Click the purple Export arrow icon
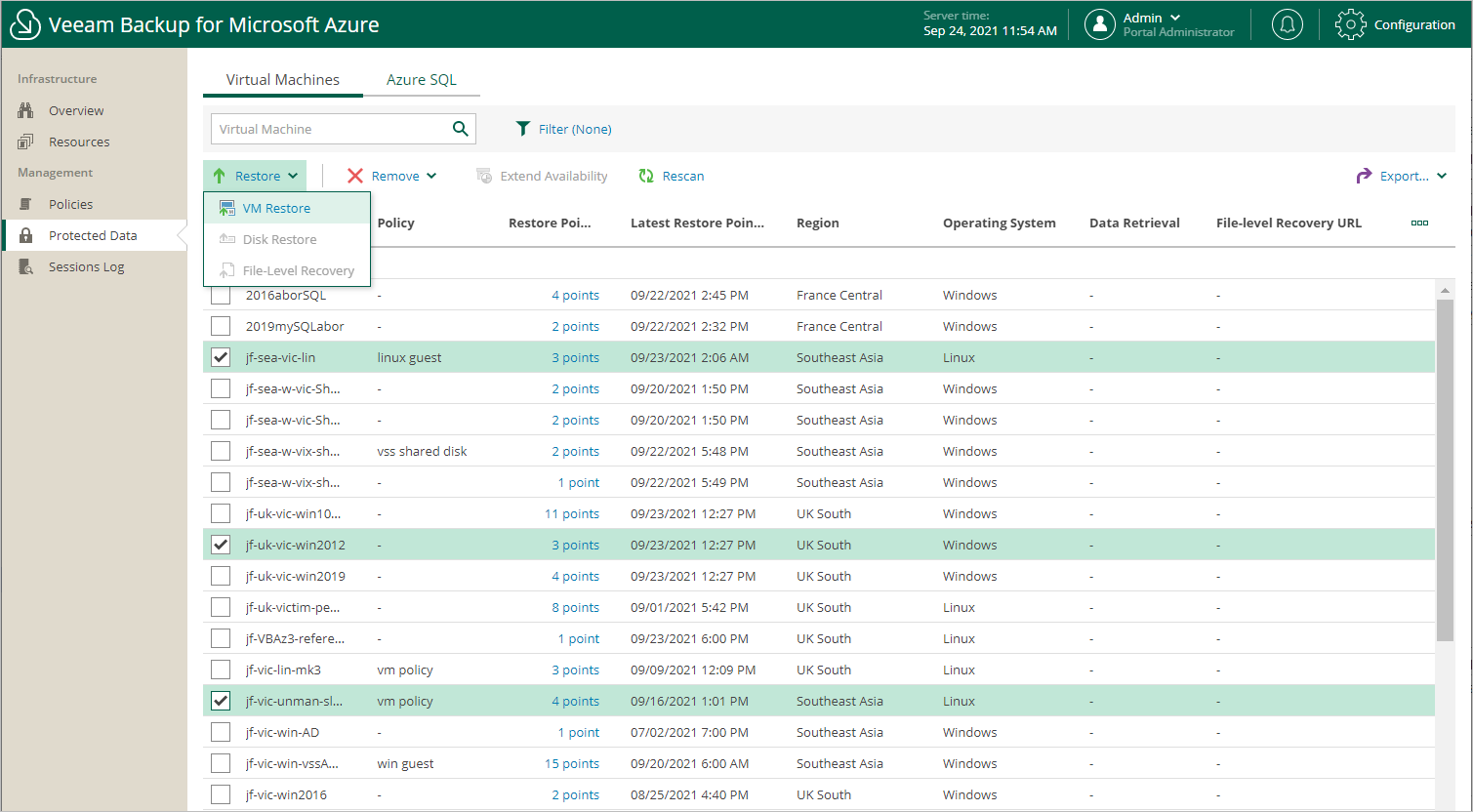The image size is (1473, 812). [1364, 176]
